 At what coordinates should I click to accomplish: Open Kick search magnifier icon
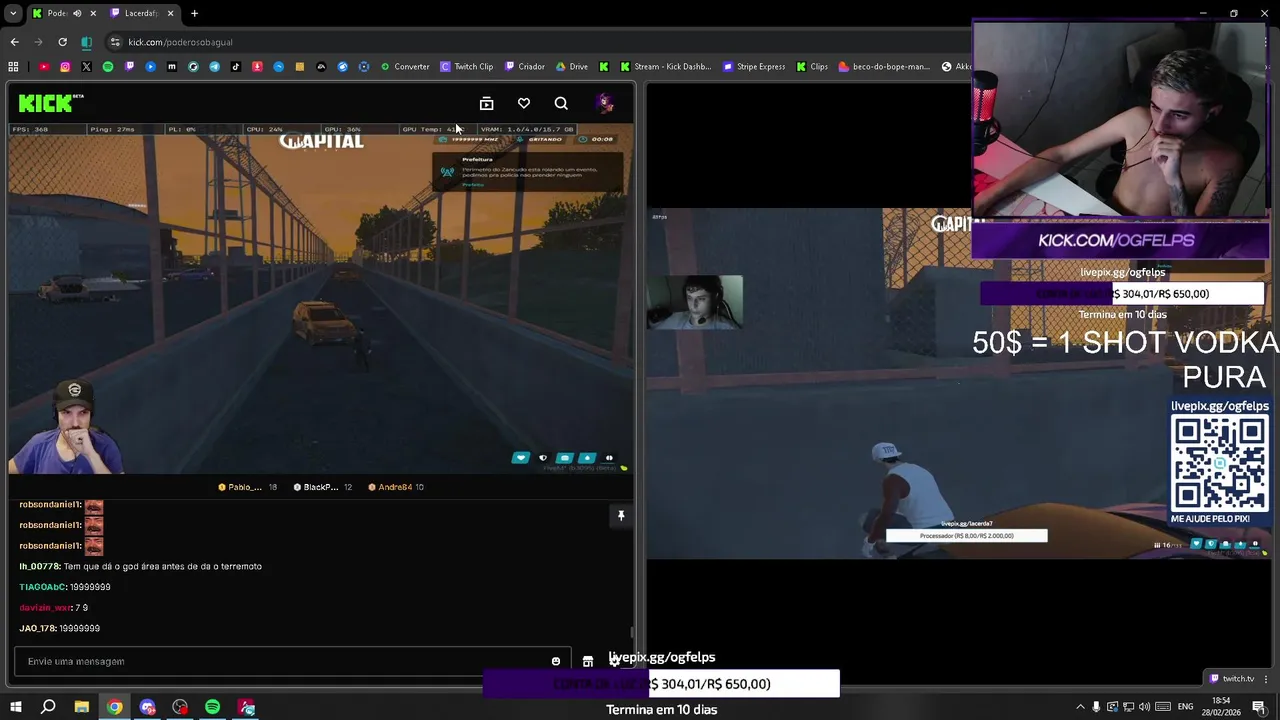(x=561, y=103)
